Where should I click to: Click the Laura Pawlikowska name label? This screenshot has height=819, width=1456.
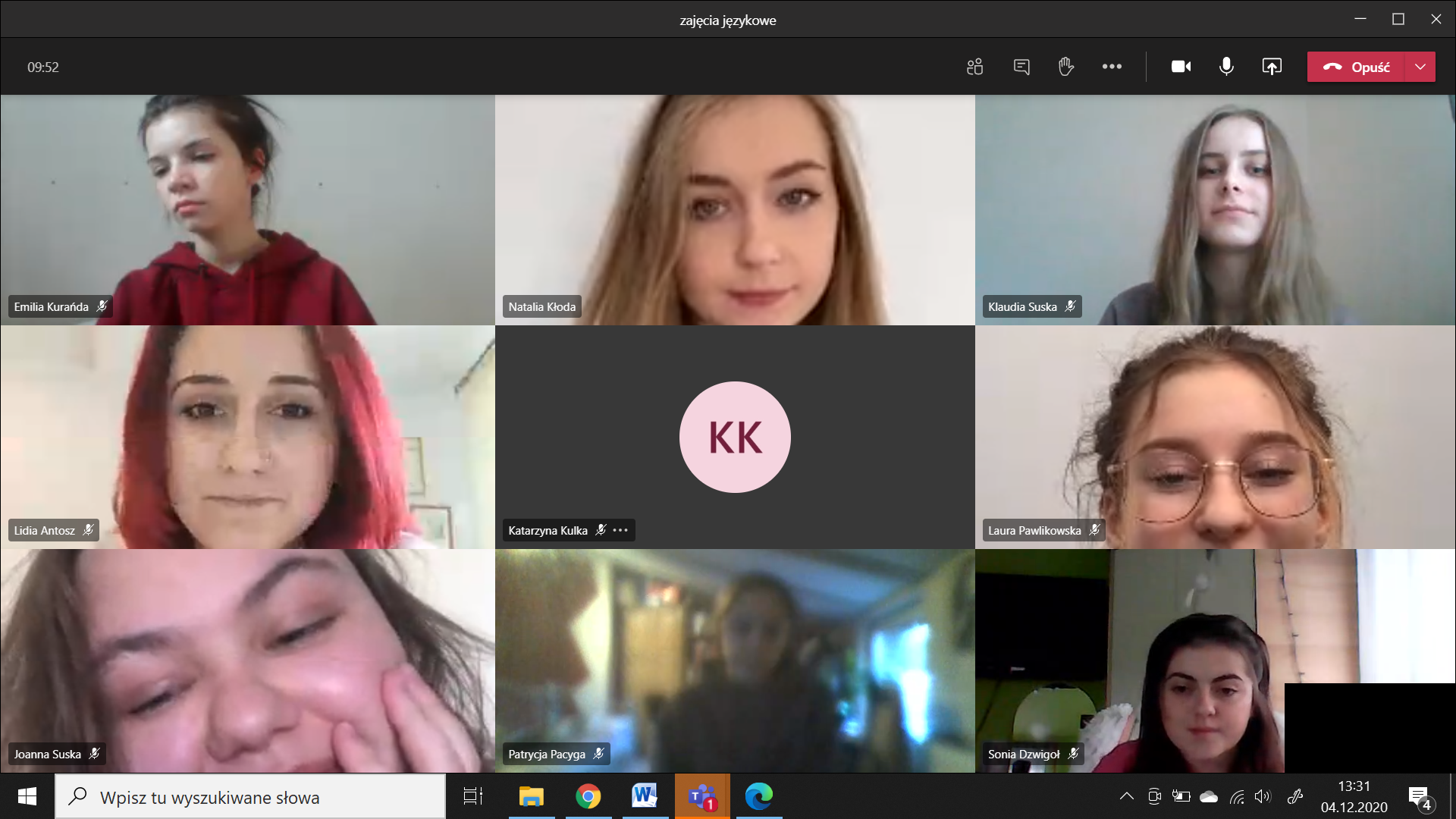(1034, 530)
